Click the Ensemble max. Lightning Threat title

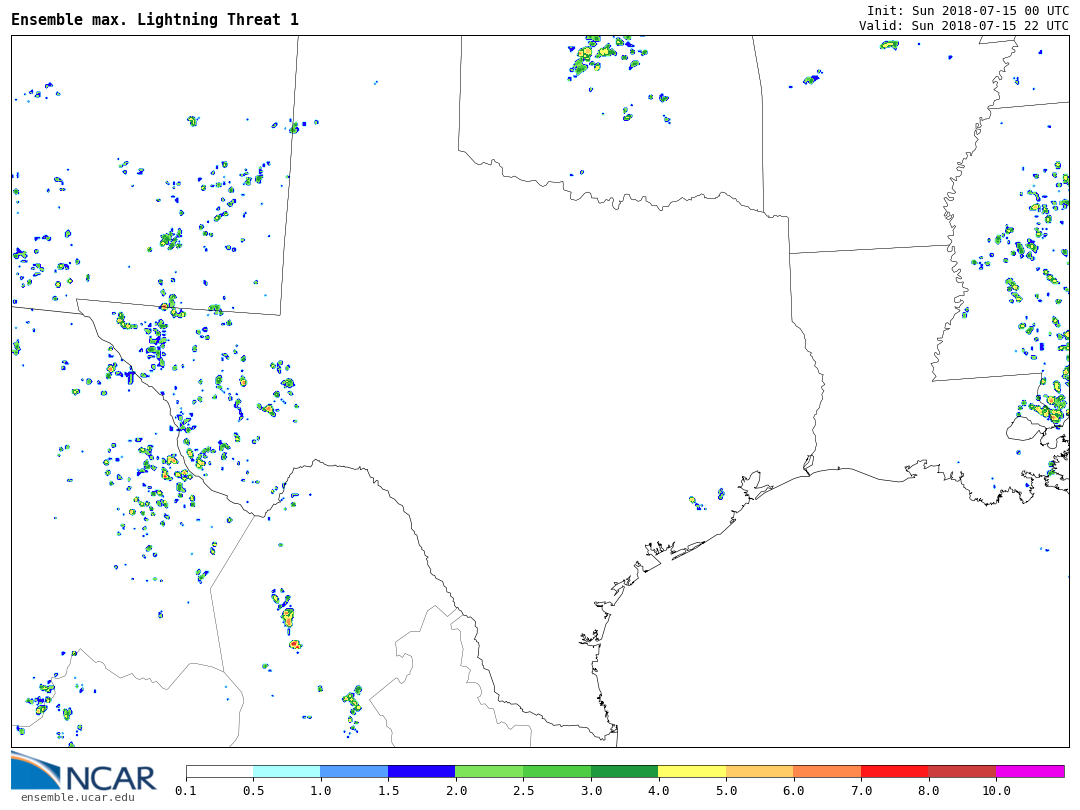tap(155, 20)
